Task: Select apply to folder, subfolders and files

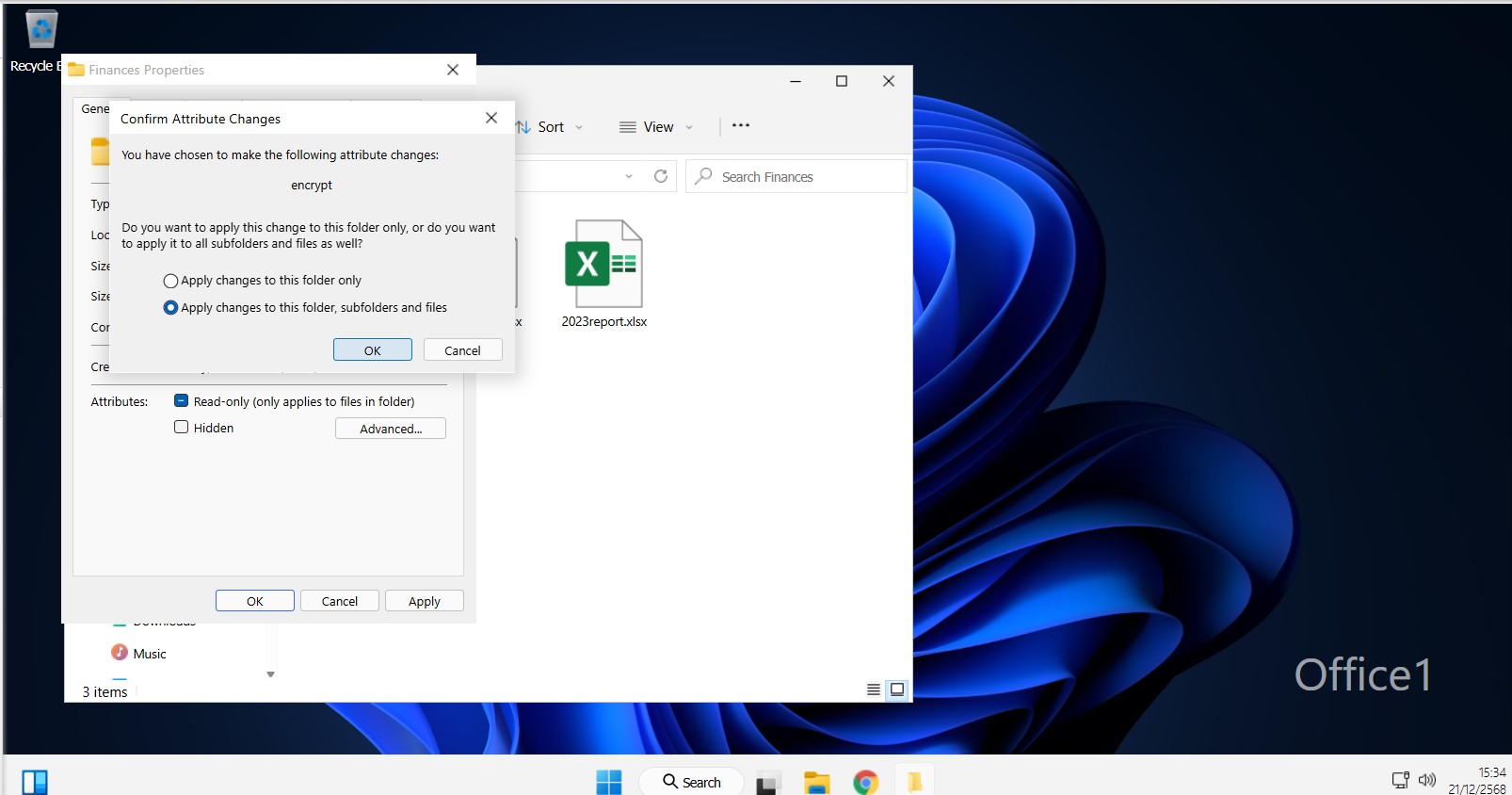Action: (x=170, y=308)
